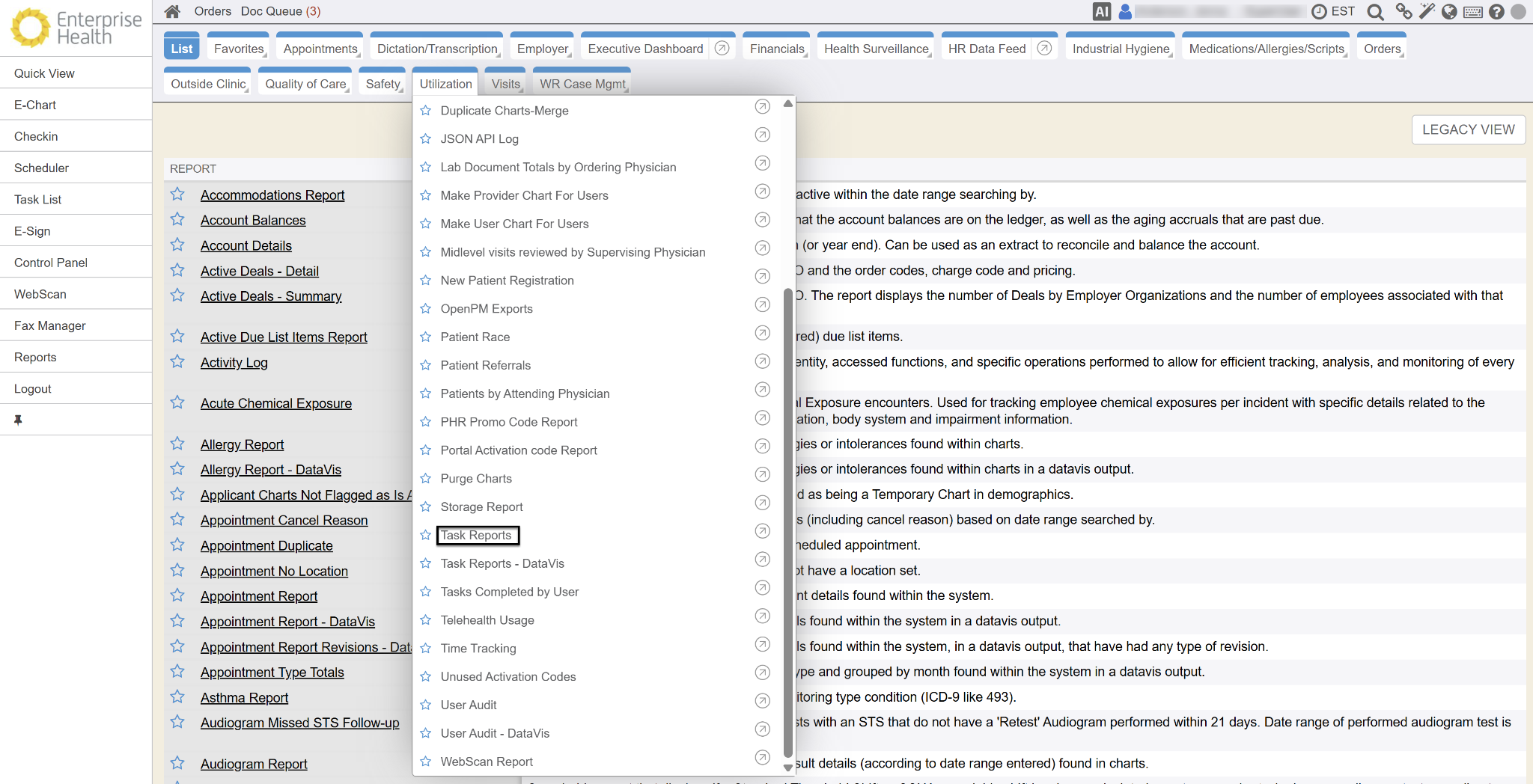Click the magnifying glass search icon
The width and height of the screenshot is (1533, 784).
tap(1374, 11)
